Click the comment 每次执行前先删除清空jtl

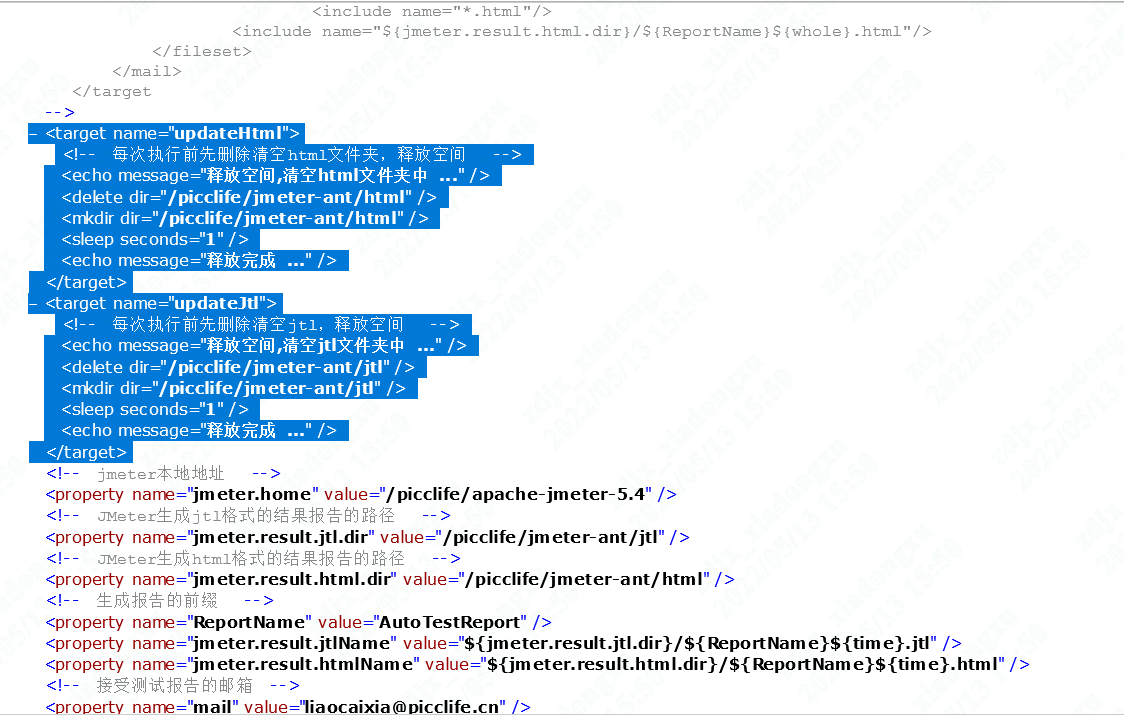pyautogui.click(x=261, y=324)
